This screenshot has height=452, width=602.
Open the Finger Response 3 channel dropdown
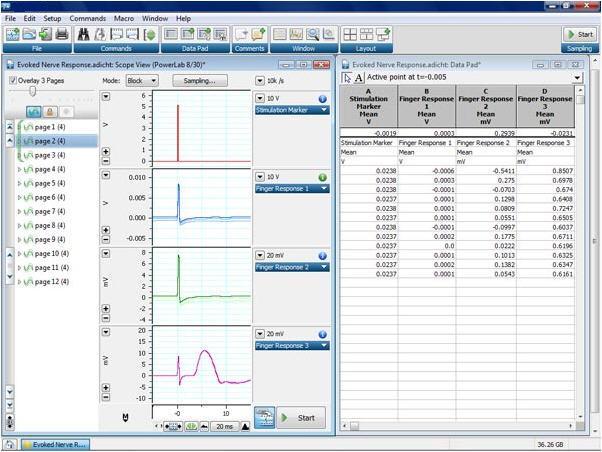click(292, 346)
